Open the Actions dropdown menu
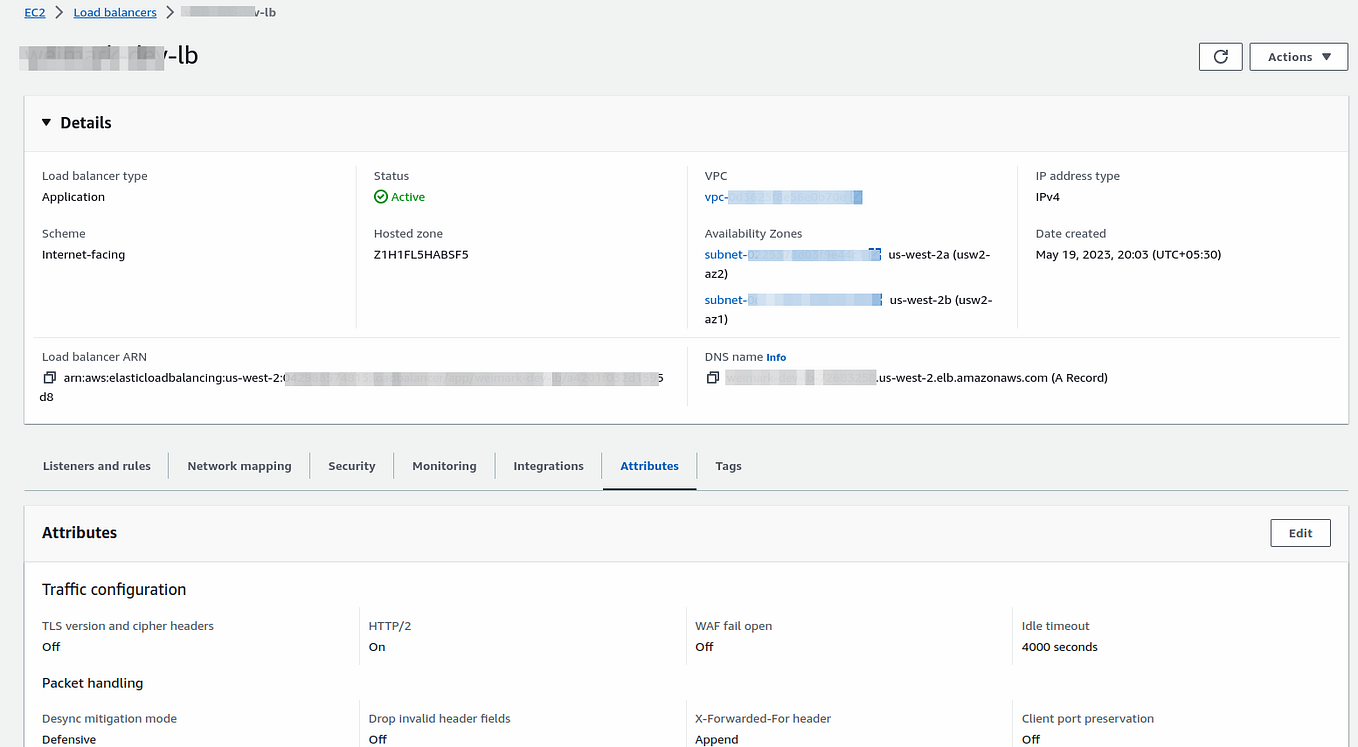This screenshot has height=747, width=1358. point(1298,56)
